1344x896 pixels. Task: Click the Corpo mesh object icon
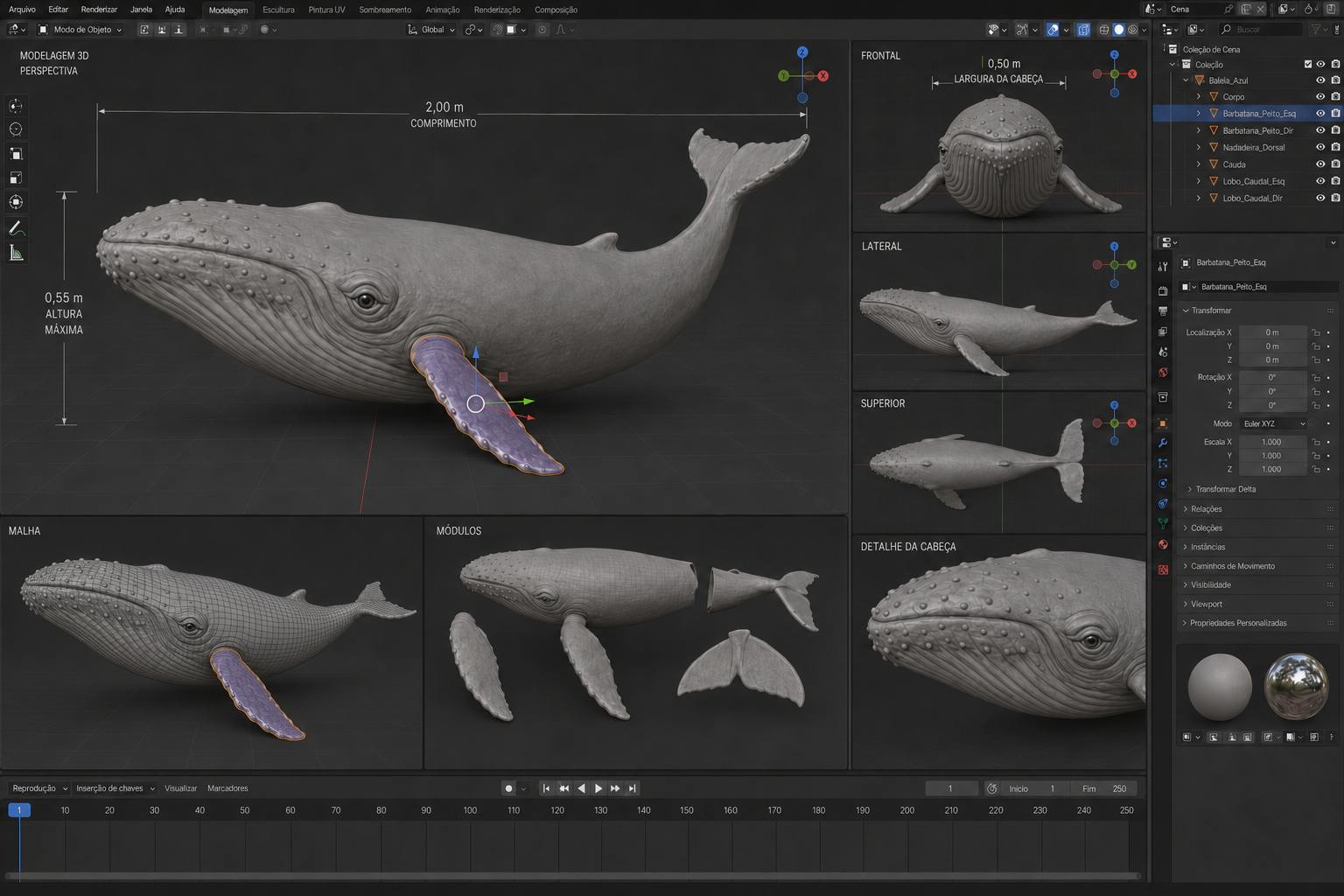(1214, 97)
